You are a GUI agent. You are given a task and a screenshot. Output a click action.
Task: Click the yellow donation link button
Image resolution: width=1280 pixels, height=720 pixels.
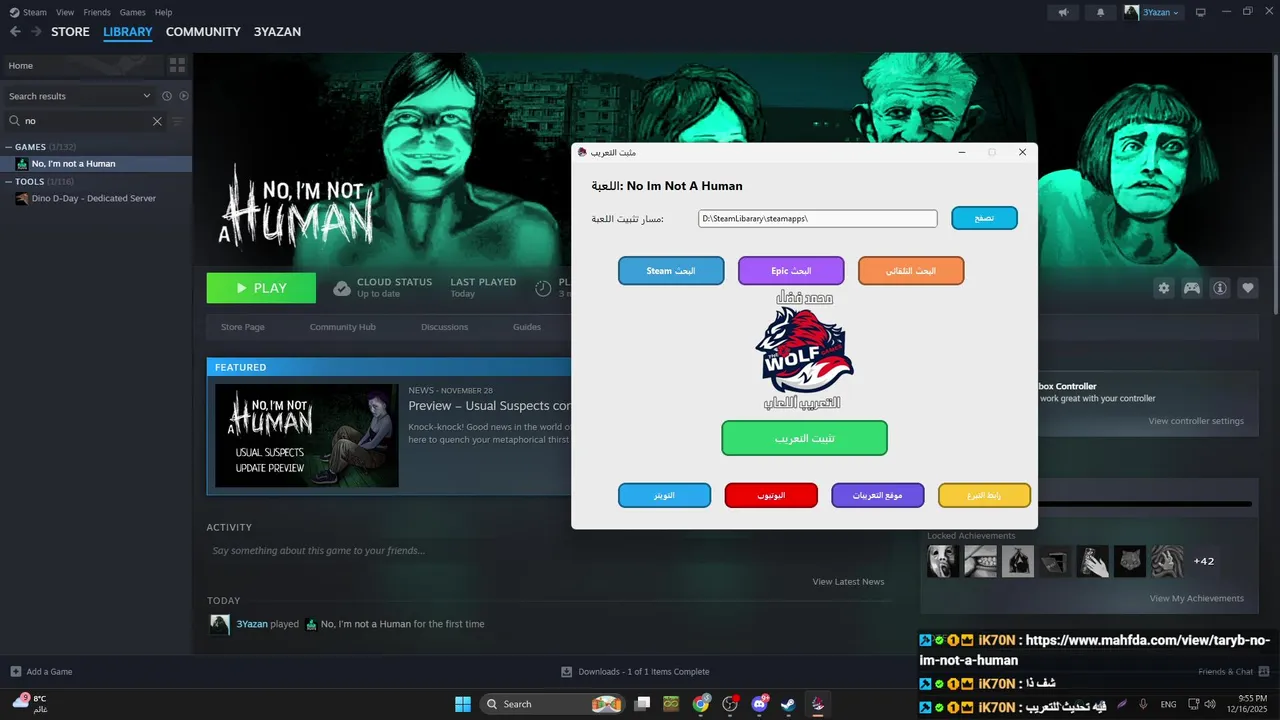tap(984, 496)
